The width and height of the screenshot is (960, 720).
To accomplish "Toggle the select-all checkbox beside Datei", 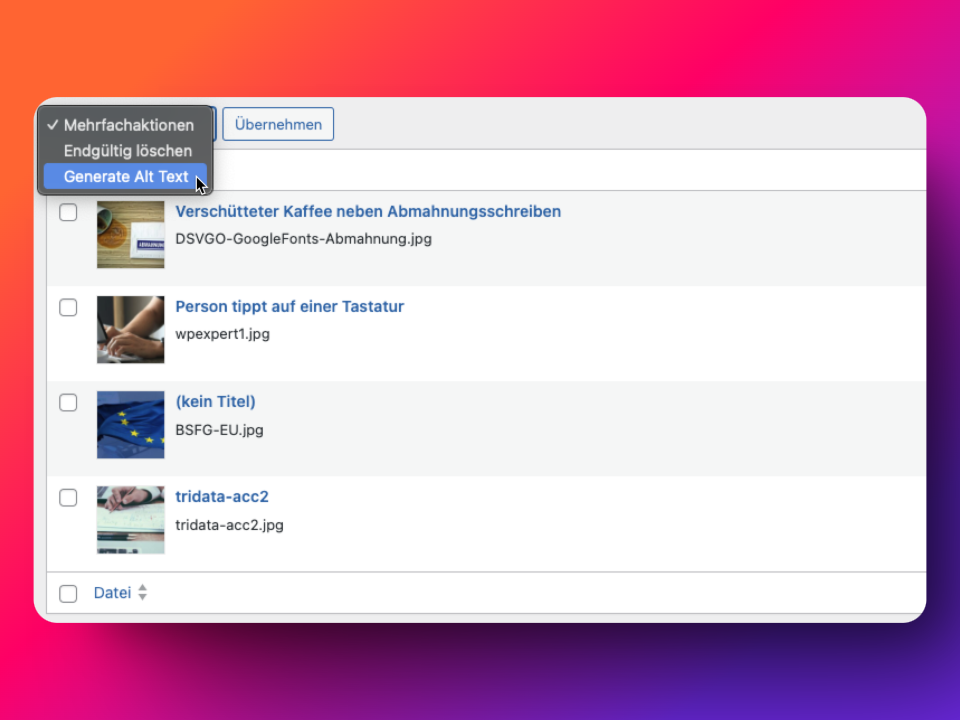I will [68, 593].
